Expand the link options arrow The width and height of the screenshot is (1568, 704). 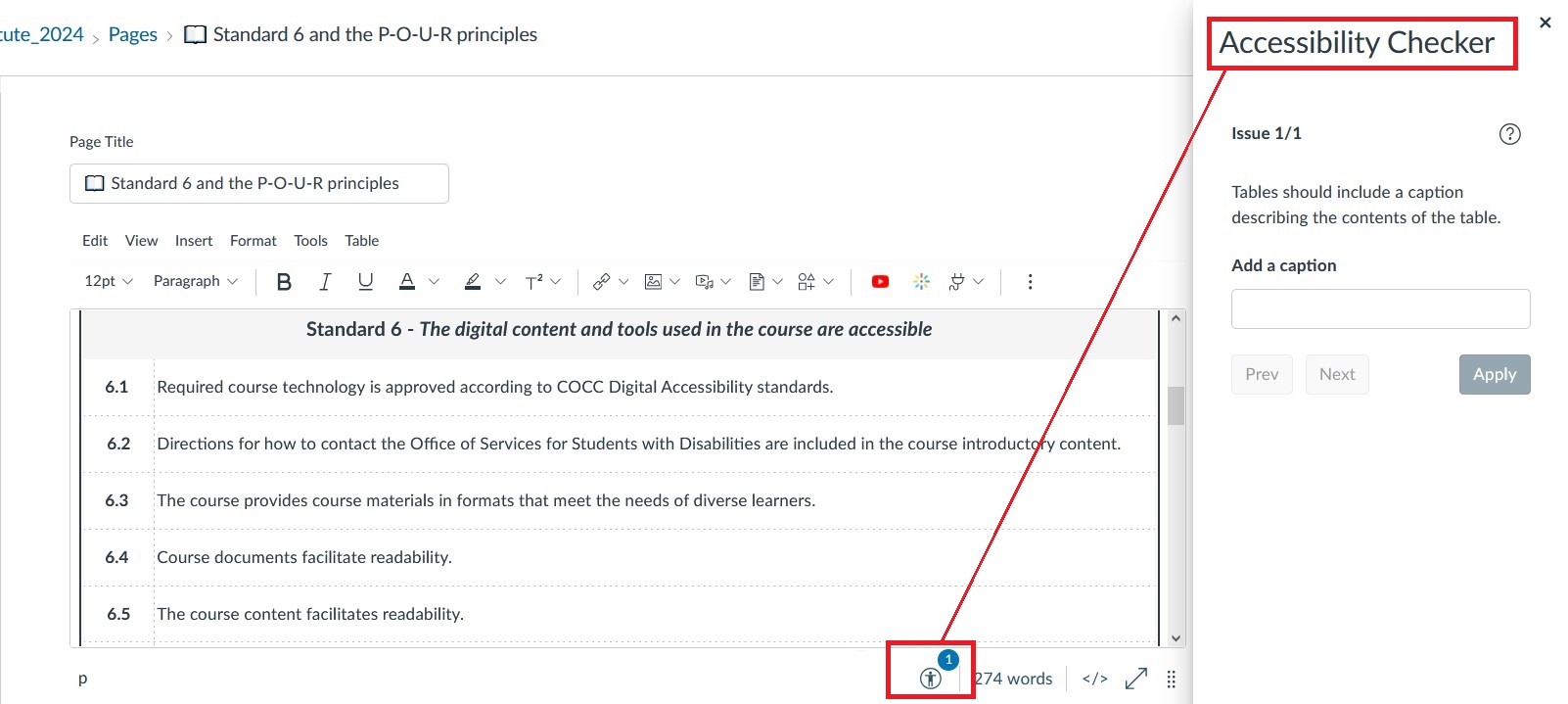[x=623, y=282]
